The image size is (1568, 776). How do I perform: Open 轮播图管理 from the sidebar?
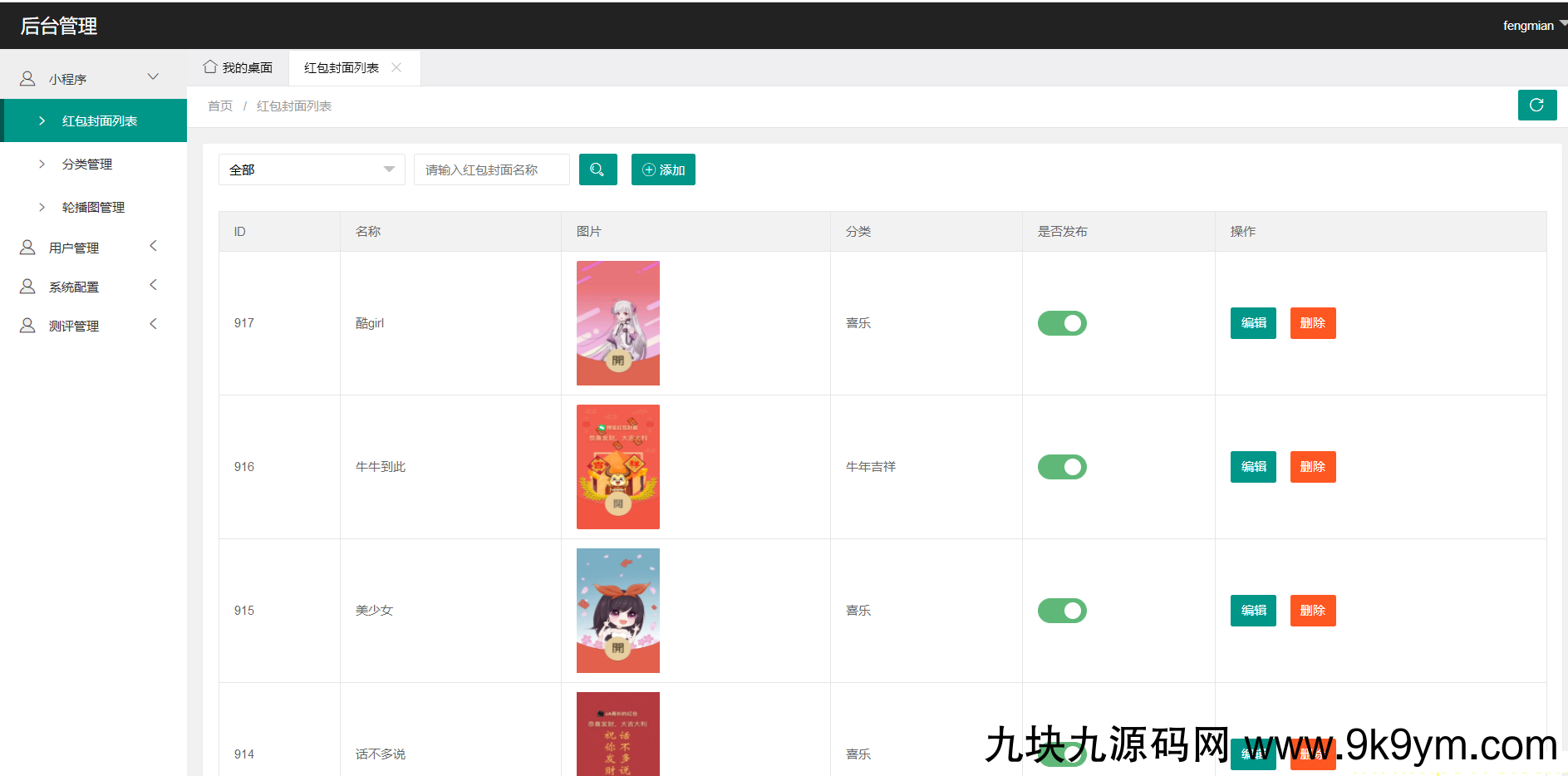[93, 208]
